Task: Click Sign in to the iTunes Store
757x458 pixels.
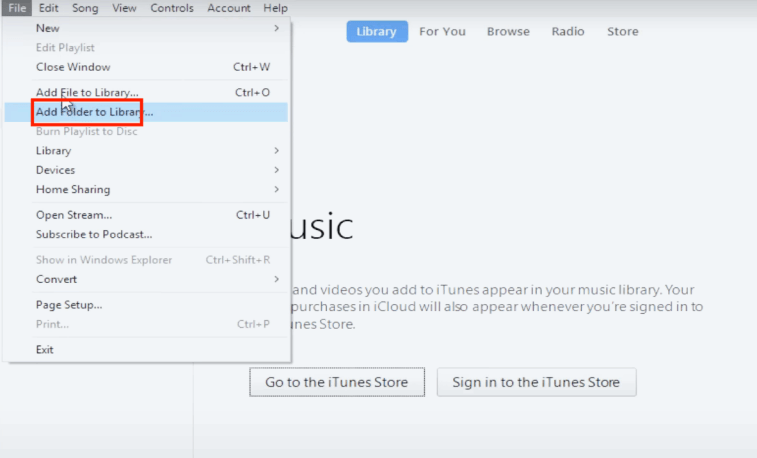Action: pos(536,382)
